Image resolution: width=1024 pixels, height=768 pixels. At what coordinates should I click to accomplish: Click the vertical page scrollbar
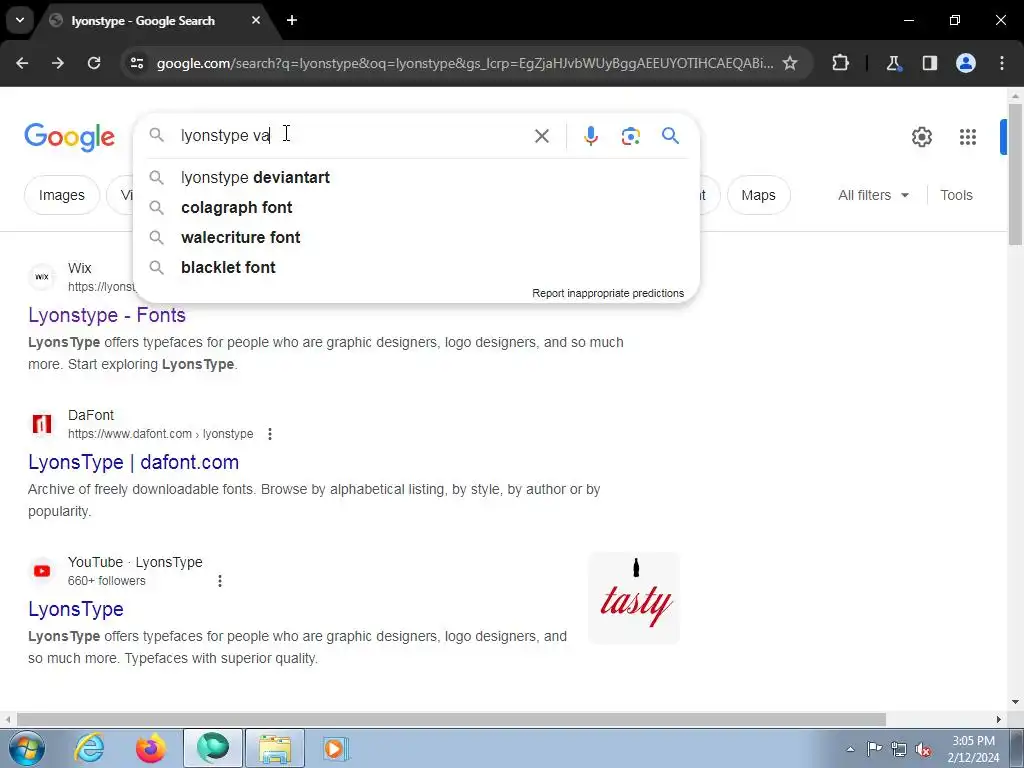coord(1015,176)
